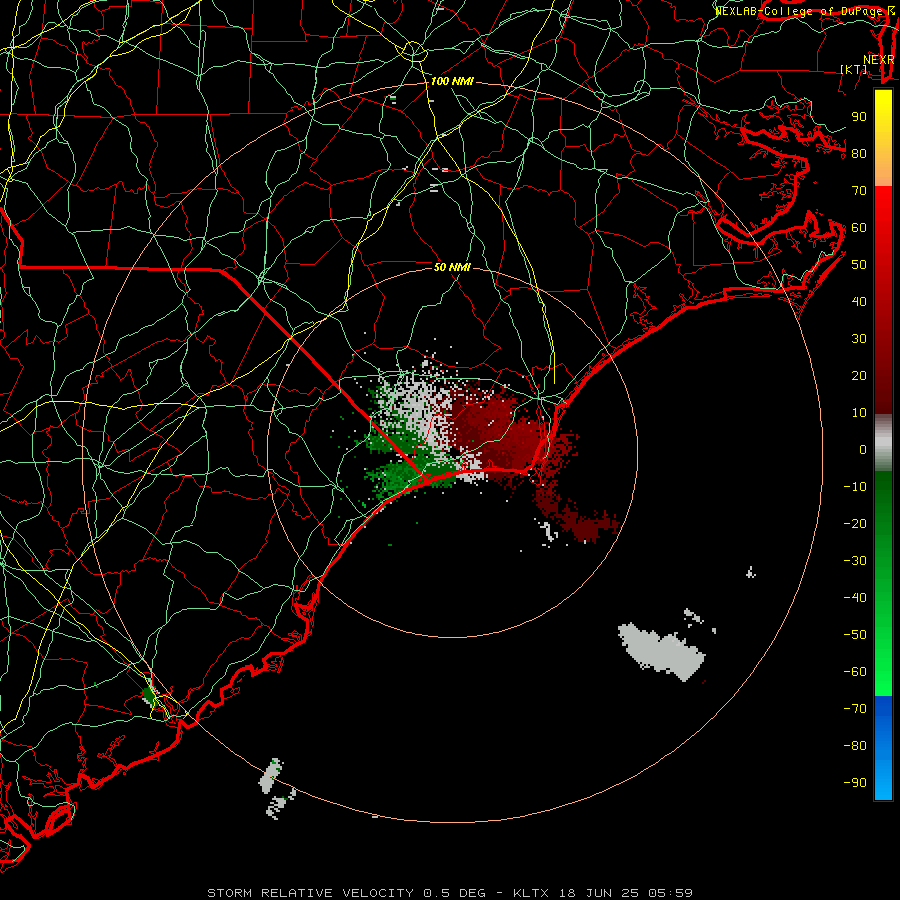Click the 10 value on the velocity scale
Image resolution: width=900 pixels, height=900 pixels.
click(859, 413)
